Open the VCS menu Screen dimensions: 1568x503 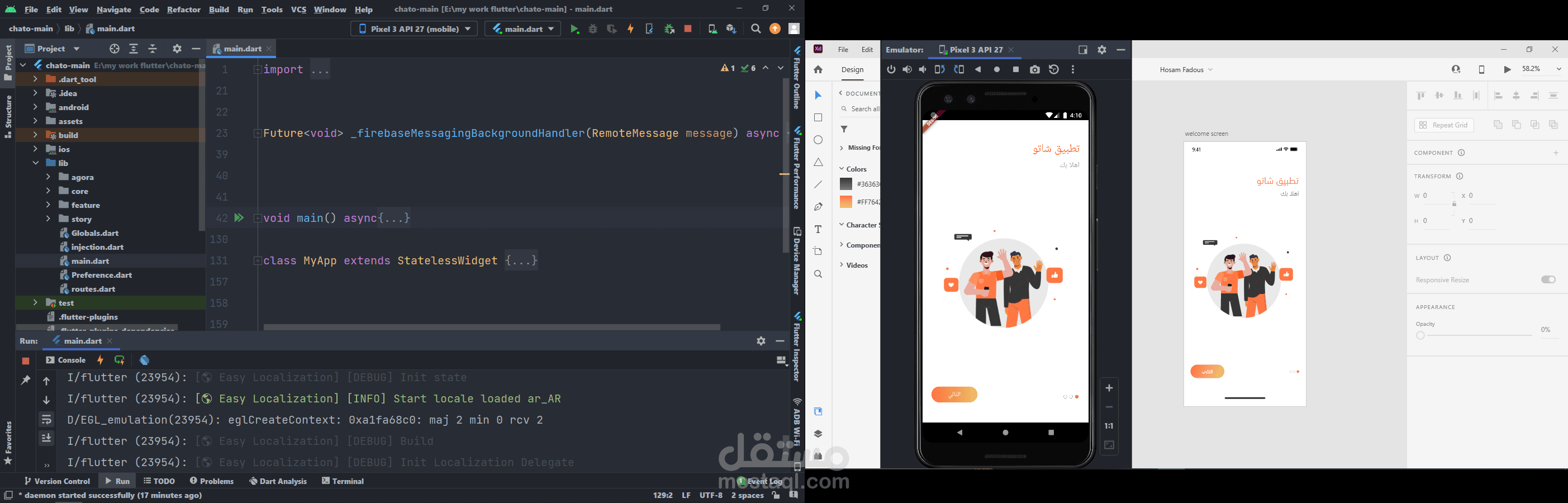click(298, 9)
